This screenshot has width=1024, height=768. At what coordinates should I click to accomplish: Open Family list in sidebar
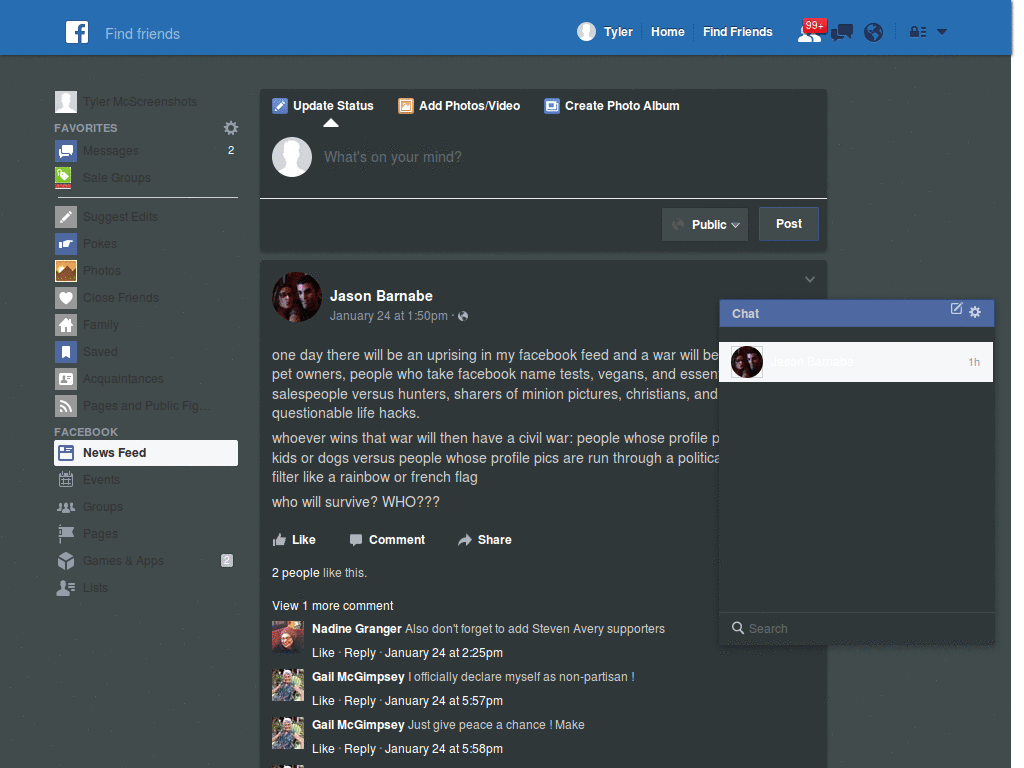coord(146,325)
